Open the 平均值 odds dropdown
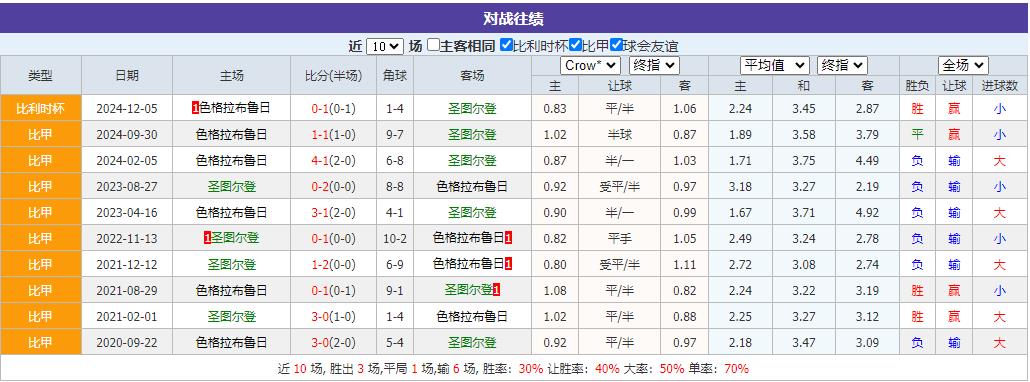This screenshot has width=1030, height=382. click(774, 65)
